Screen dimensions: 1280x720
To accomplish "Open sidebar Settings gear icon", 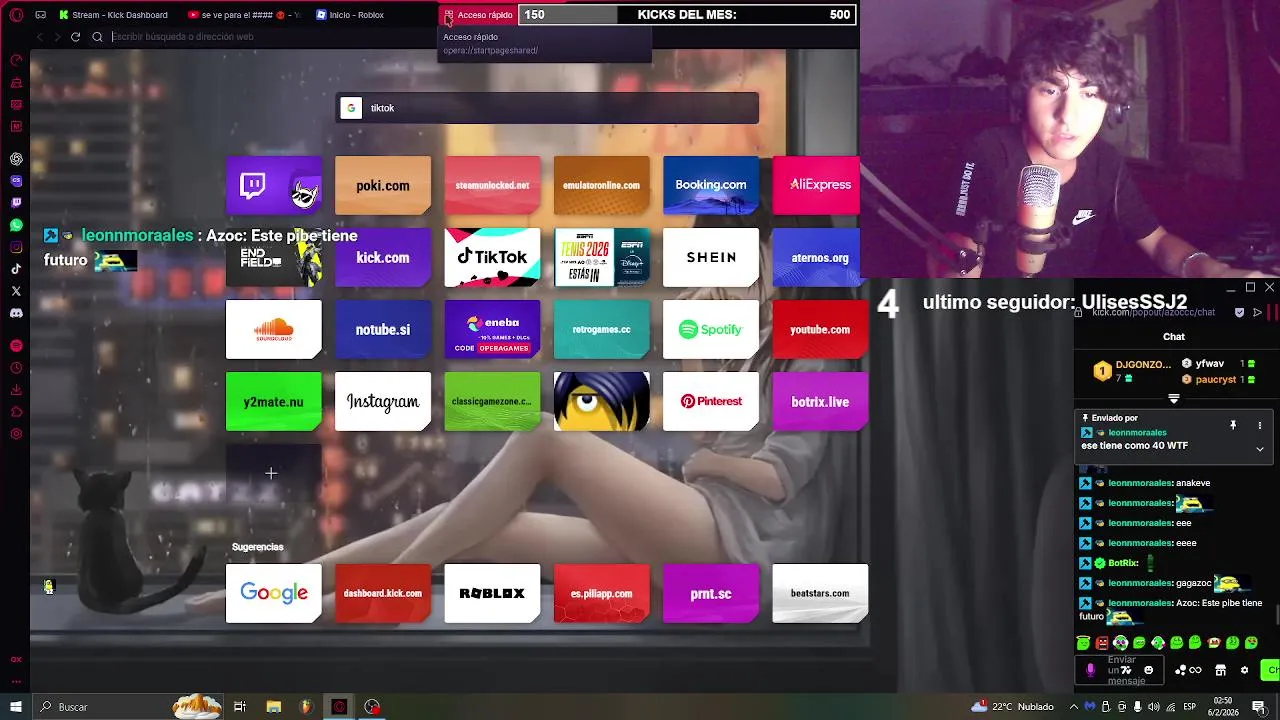I will pos(16,434).
